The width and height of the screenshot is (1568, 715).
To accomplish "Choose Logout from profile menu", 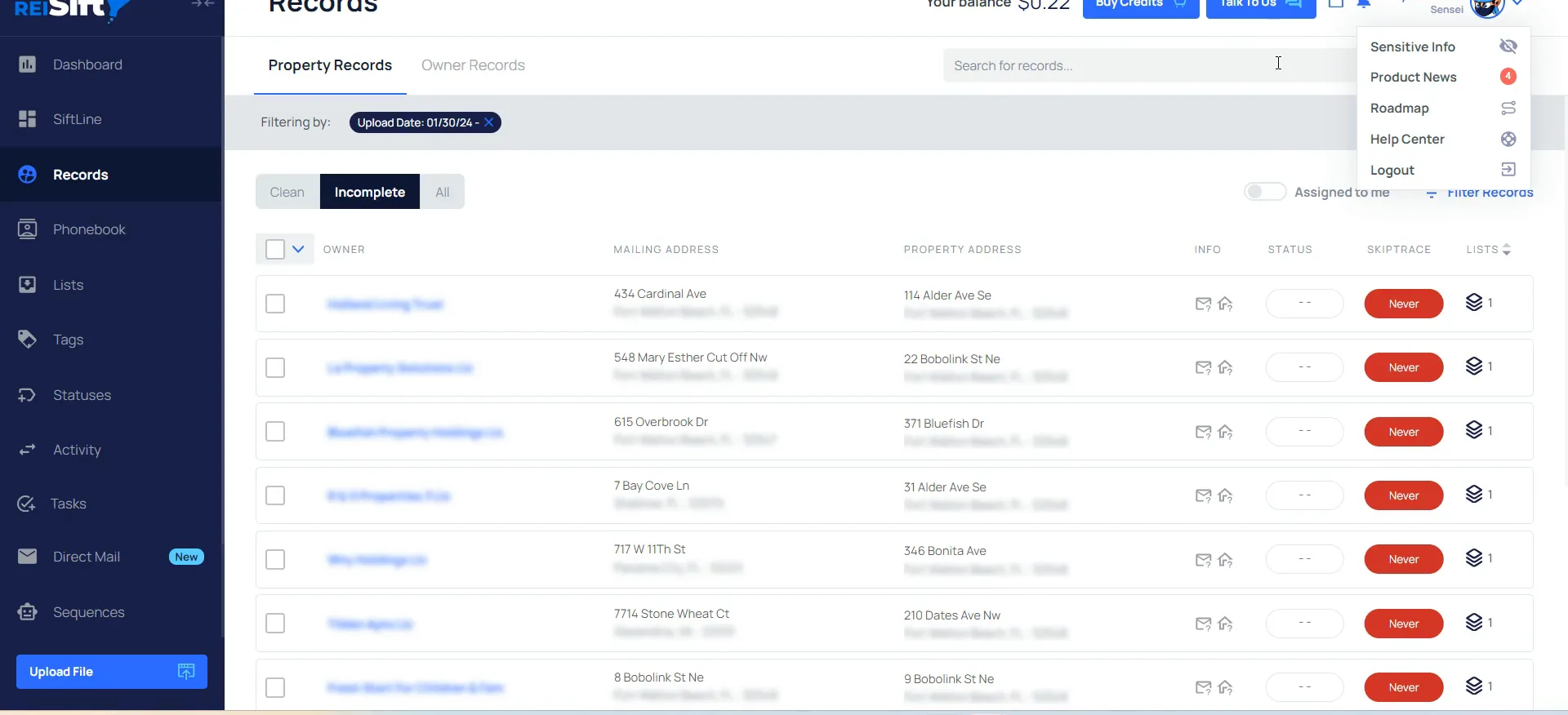I will (x=1443, y=170).
